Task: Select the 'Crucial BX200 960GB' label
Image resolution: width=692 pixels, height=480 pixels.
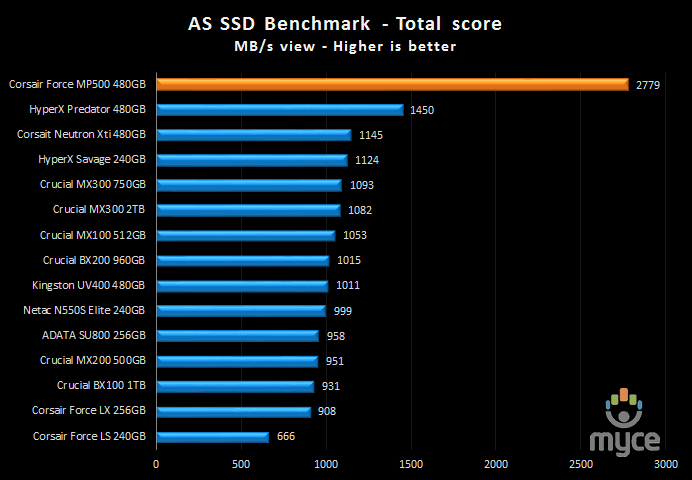Action: (94, 260)
